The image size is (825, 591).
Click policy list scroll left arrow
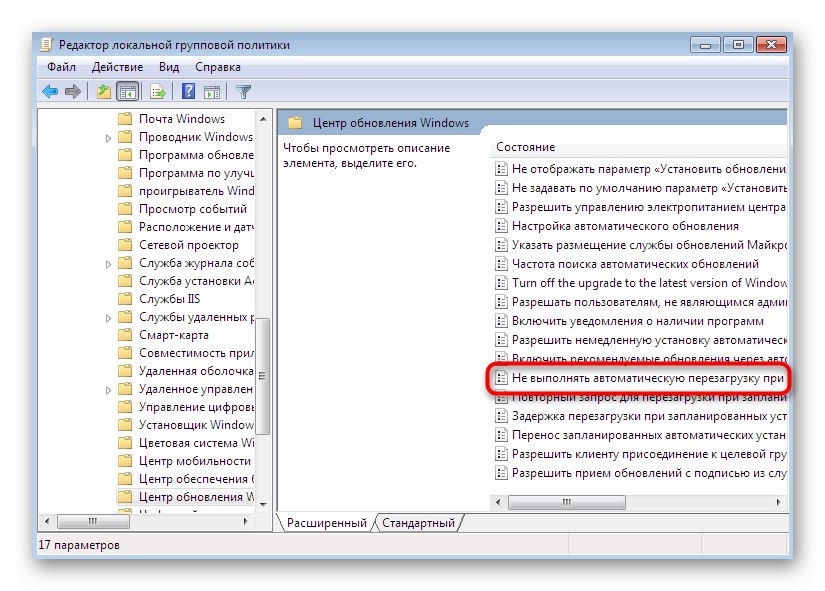(x=498, y=502)
